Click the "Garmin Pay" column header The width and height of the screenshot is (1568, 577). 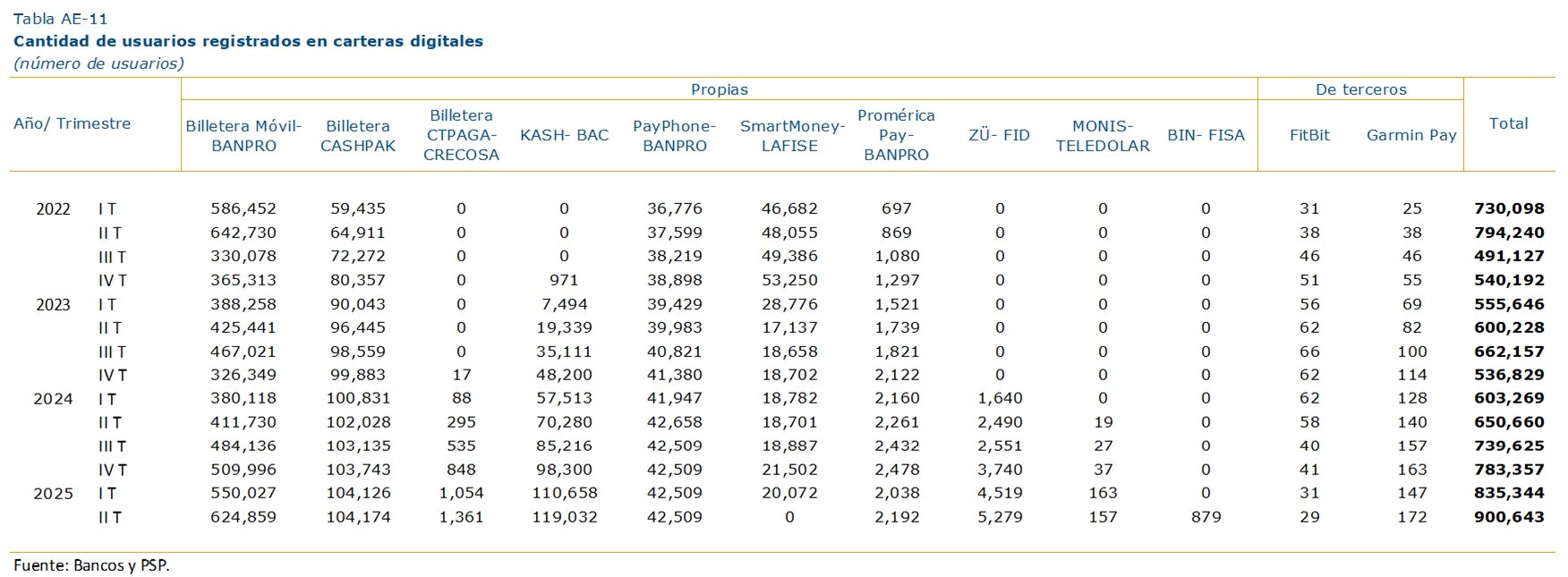coord(1411,135)
